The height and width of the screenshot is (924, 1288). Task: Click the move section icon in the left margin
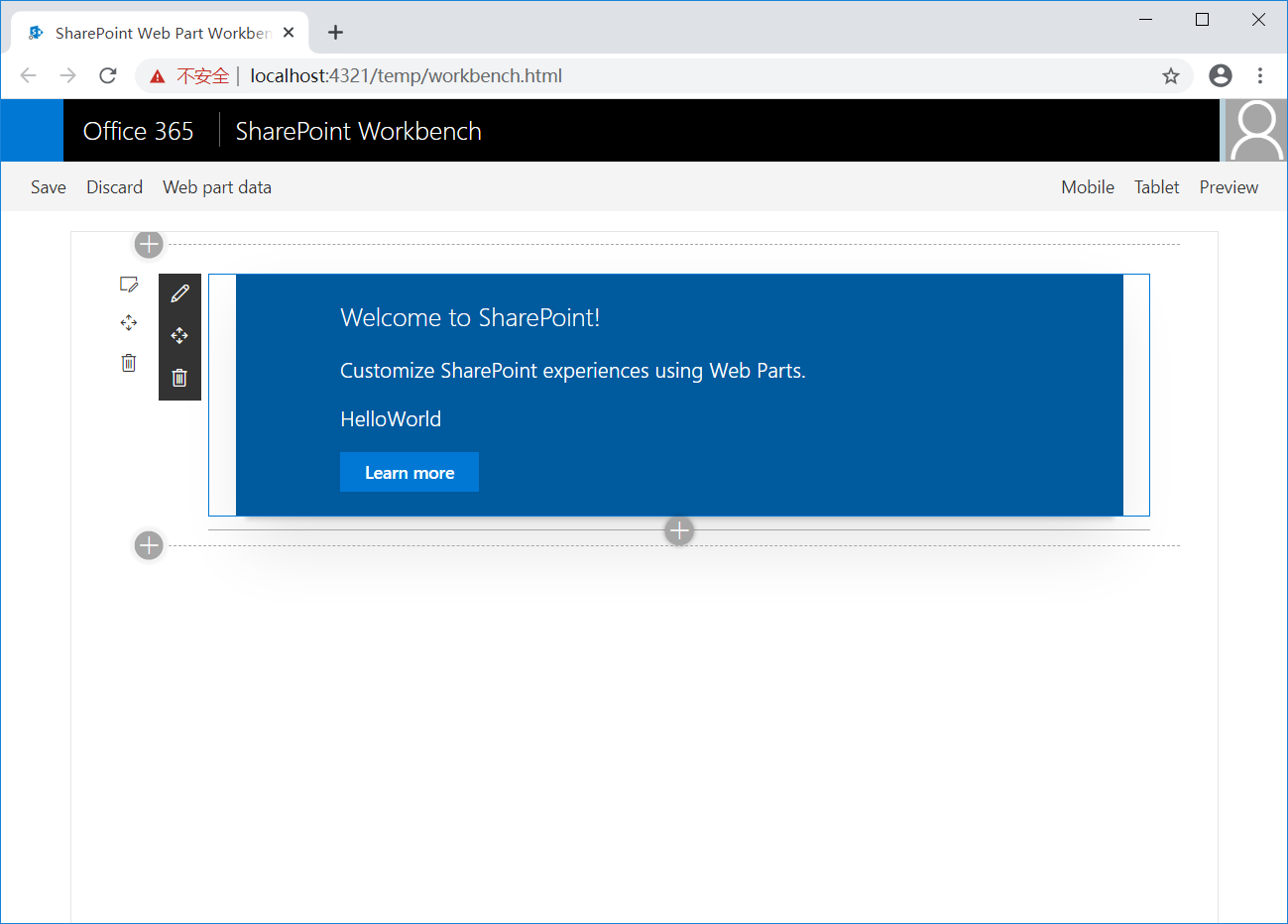(129, 323)
